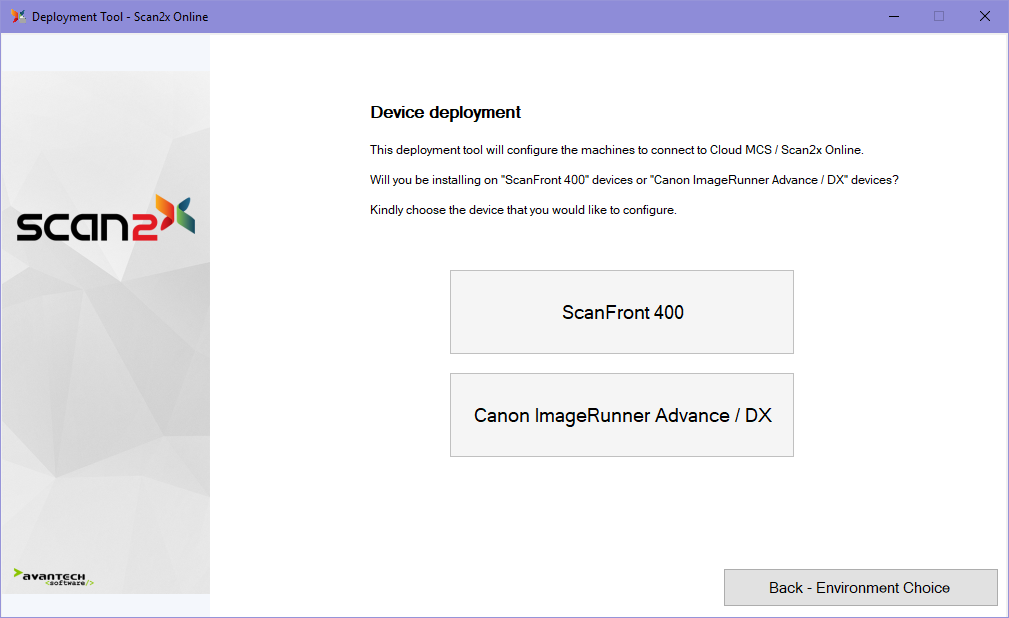Image resolution: width=1009 pixels, height=618 pixels.
Task: Click the greyed-out maximize window button
Action: point(938,16)
